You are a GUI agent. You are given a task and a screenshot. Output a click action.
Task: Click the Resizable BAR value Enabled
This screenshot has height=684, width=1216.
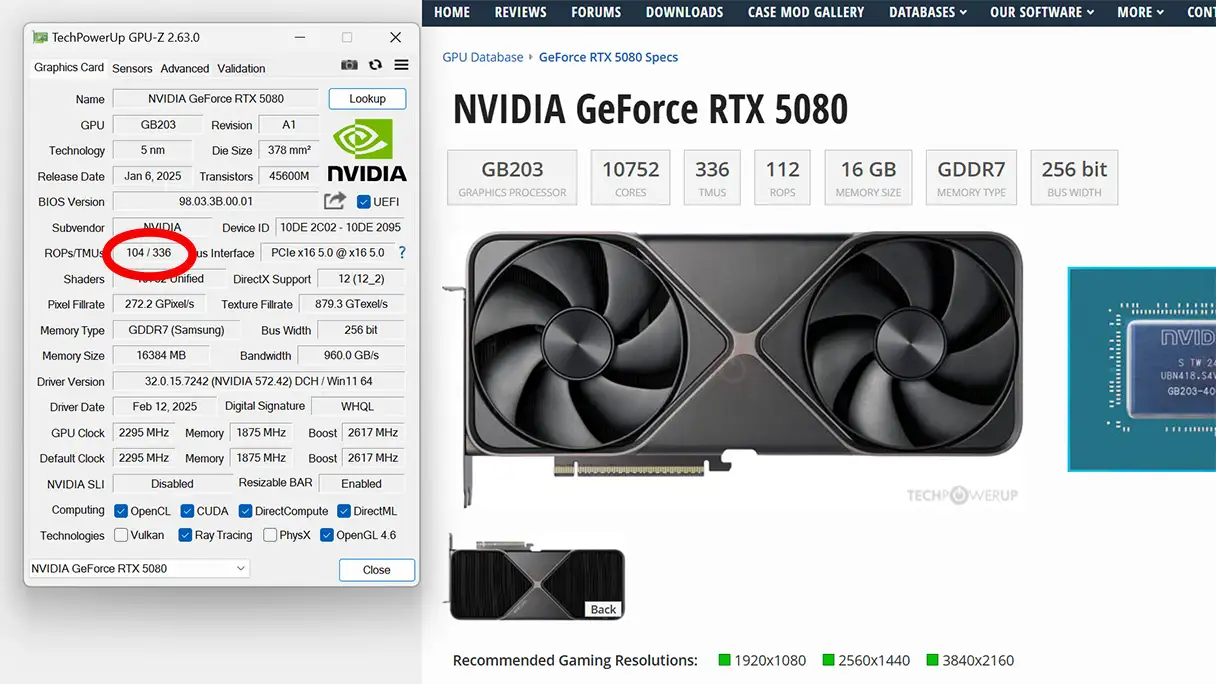point(361,483)
